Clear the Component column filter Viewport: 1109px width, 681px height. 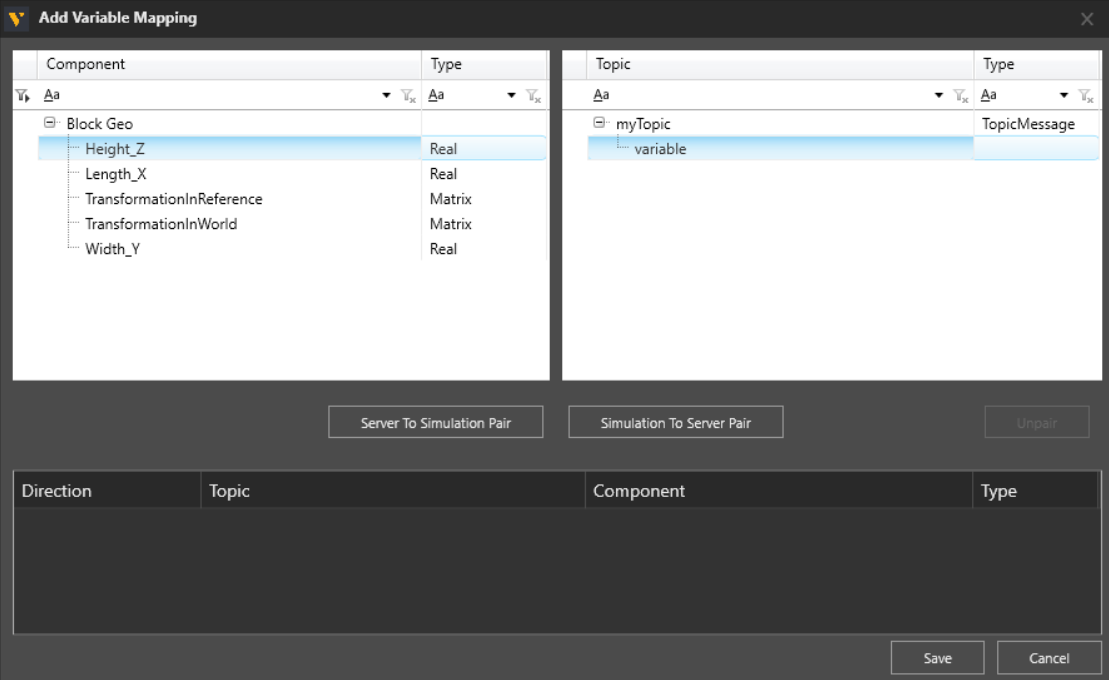click(x=408, y=95)
